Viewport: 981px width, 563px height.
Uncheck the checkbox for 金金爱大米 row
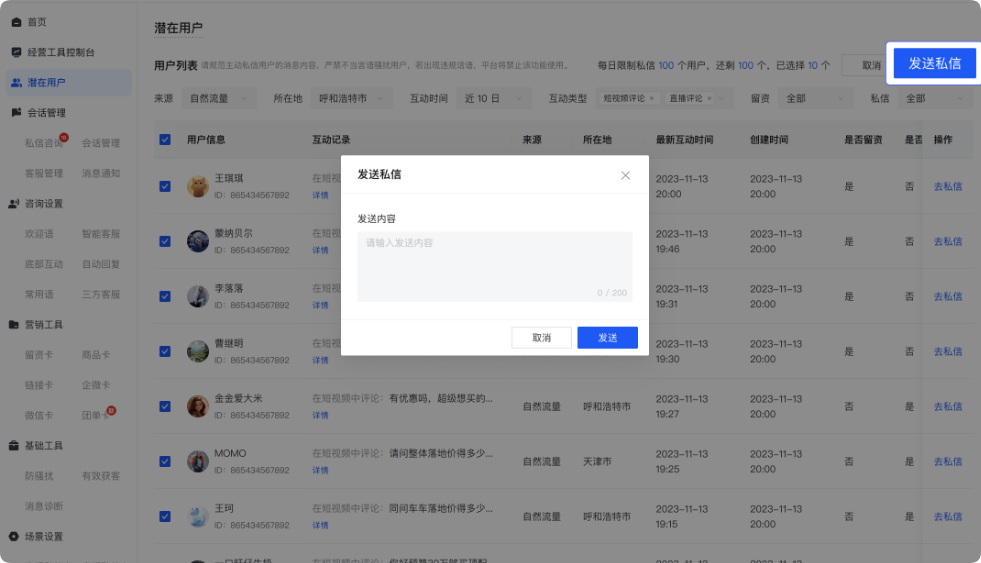point(165,407)
